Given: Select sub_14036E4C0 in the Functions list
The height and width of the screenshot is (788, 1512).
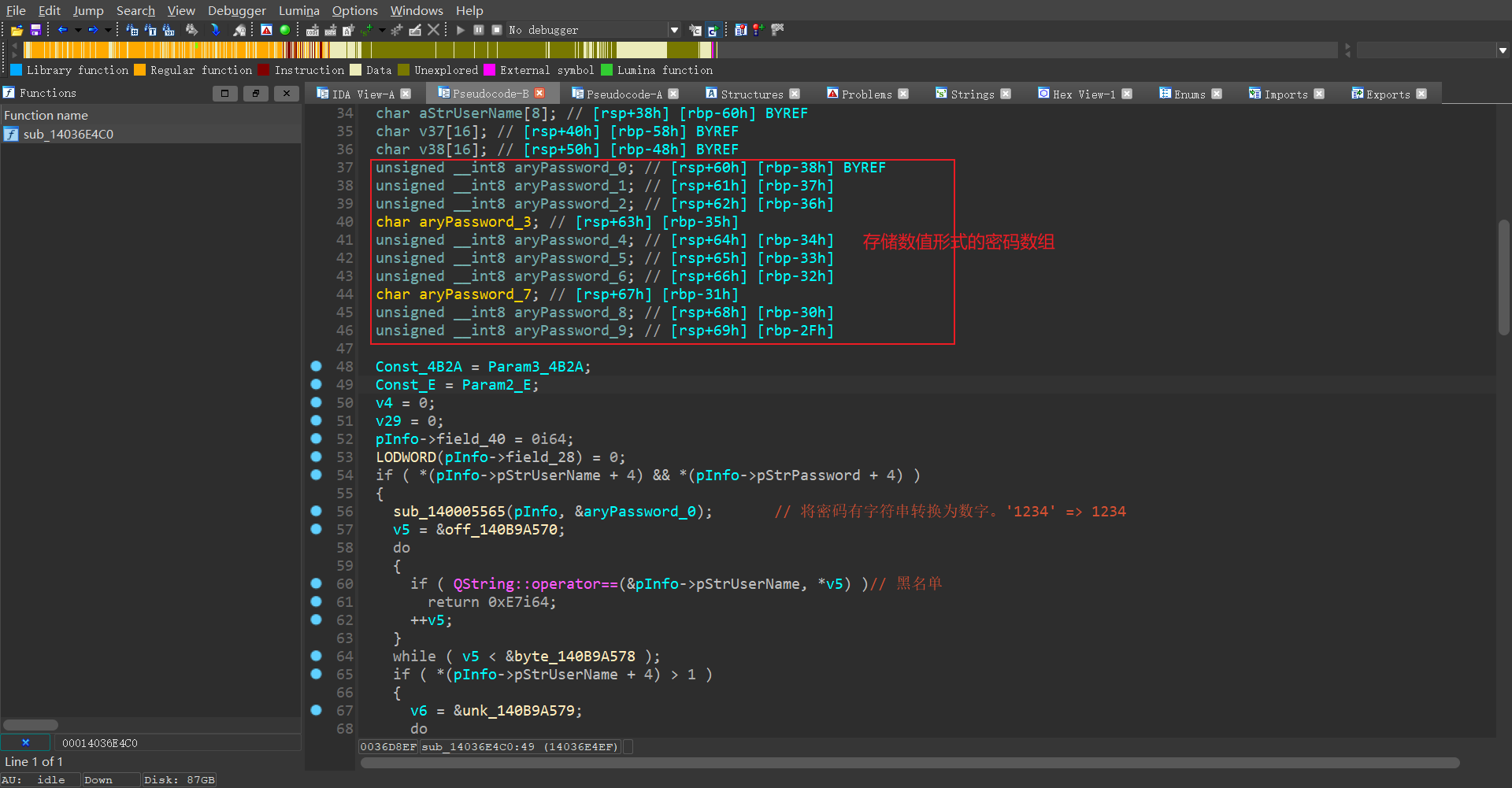Looking at the screenshot, I should tap(69, 134).
